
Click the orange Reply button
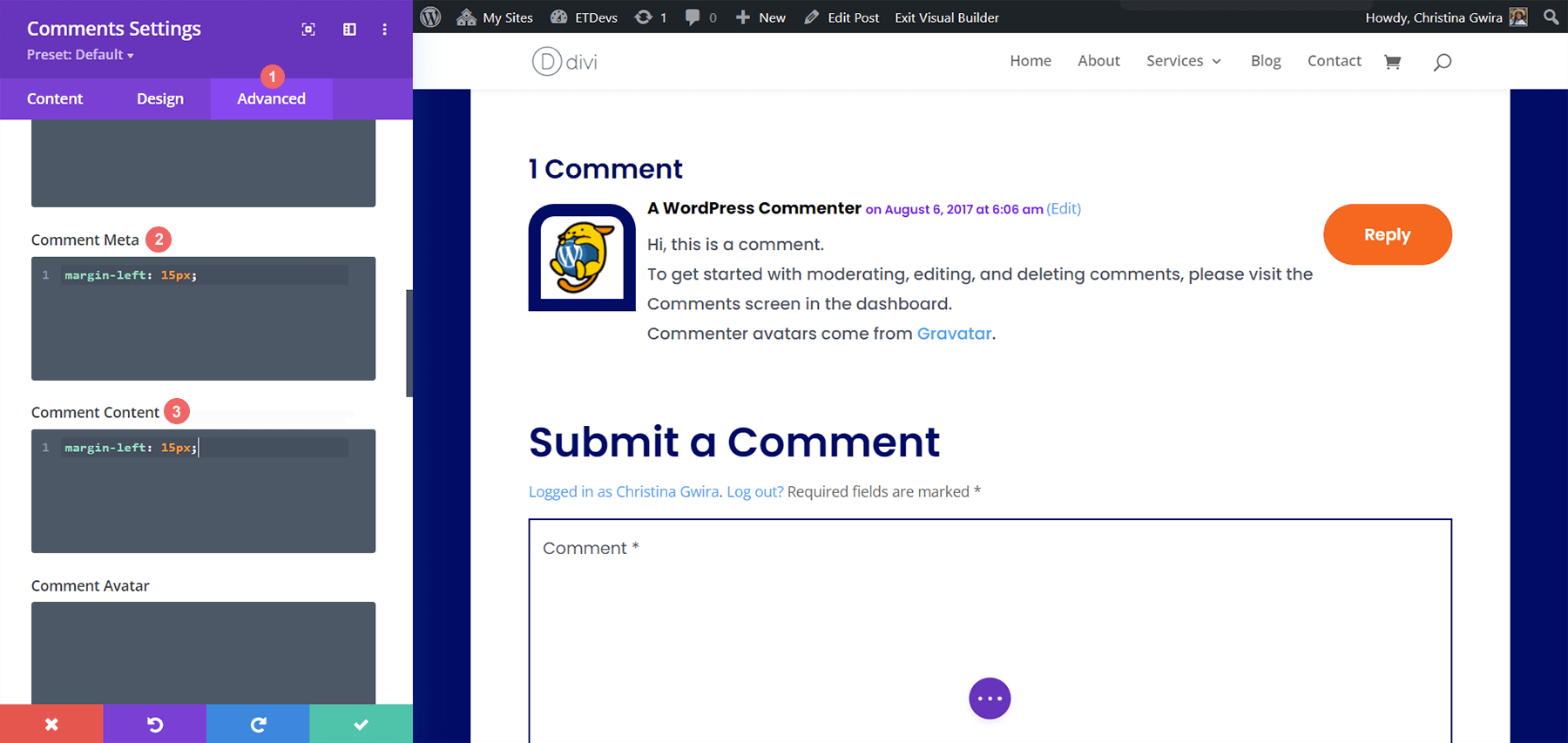click(x=1387, y=234)
